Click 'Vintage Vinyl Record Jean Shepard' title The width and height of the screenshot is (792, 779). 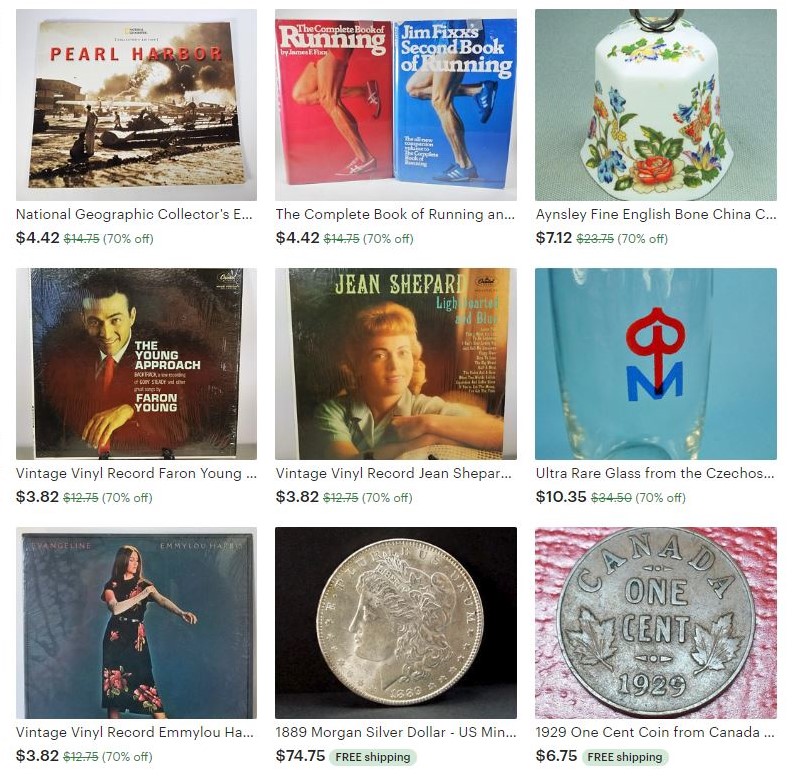coord(393,473)
